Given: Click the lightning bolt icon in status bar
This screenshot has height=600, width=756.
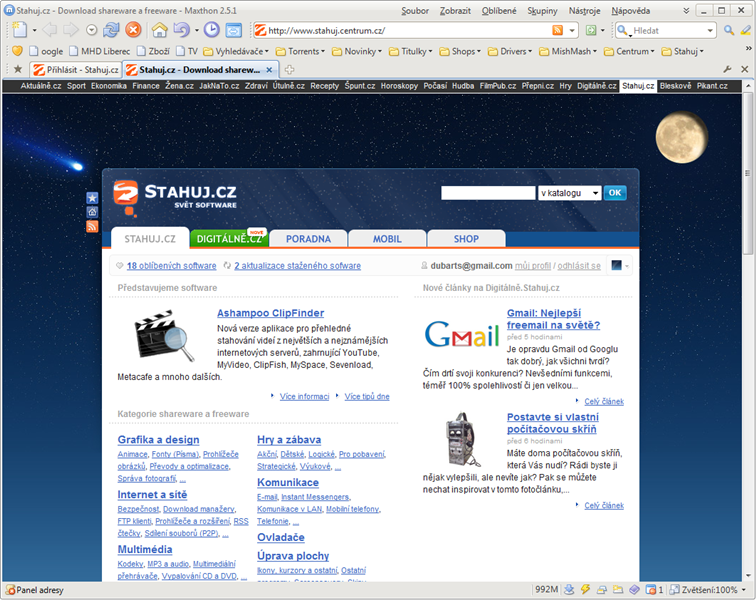Looking at the screenshot, I should tap(585, 589).
